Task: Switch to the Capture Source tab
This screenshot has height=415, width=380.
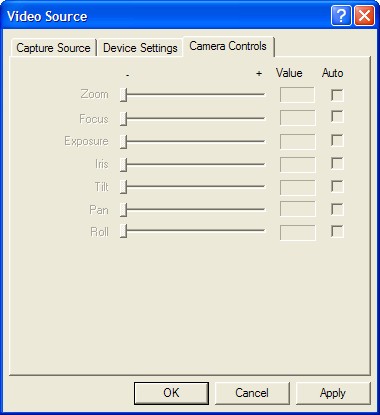Action: point(53,48)
